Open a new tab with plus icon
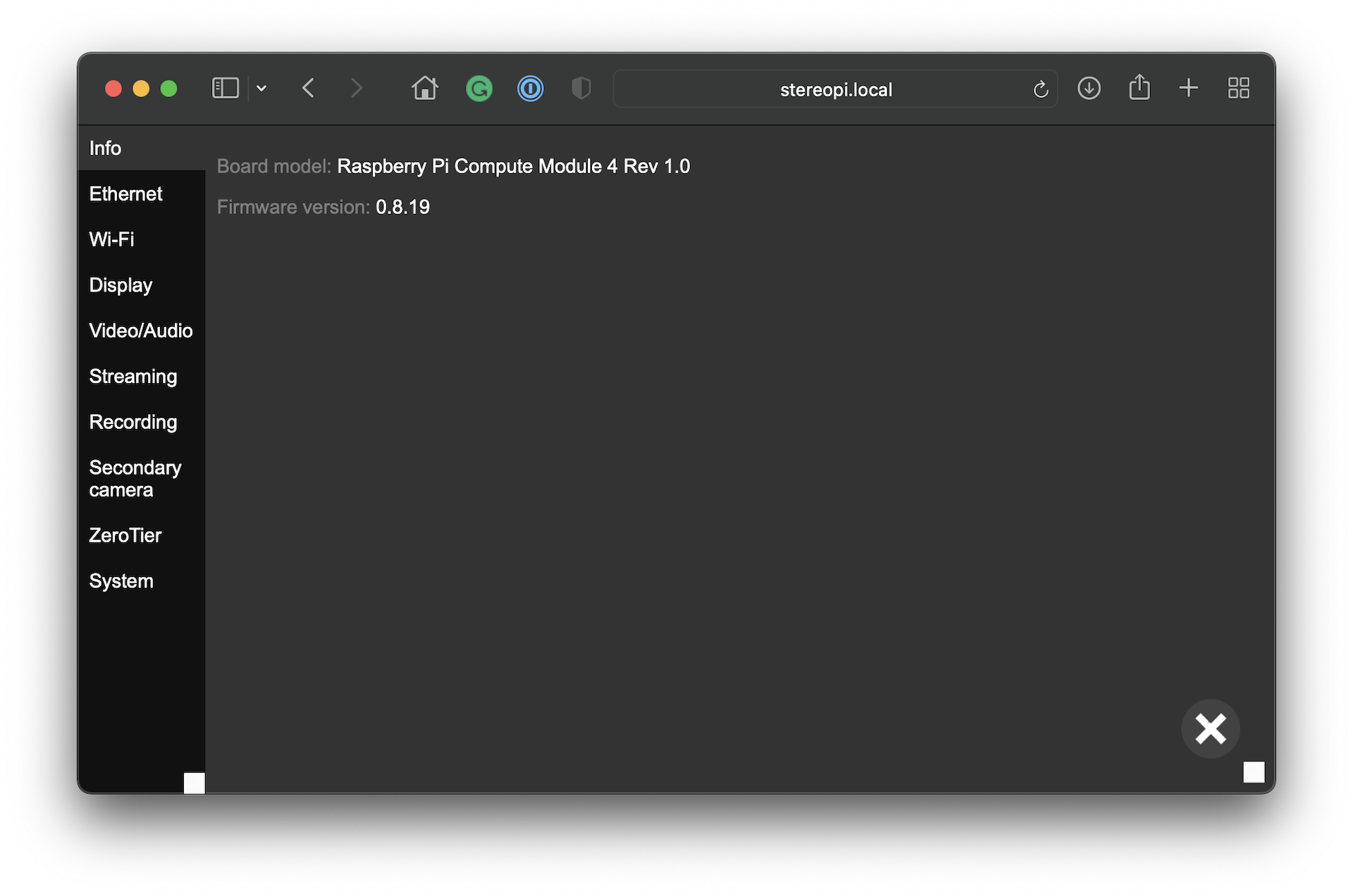The image size is (1353, 896). (x=1188, y=88)
